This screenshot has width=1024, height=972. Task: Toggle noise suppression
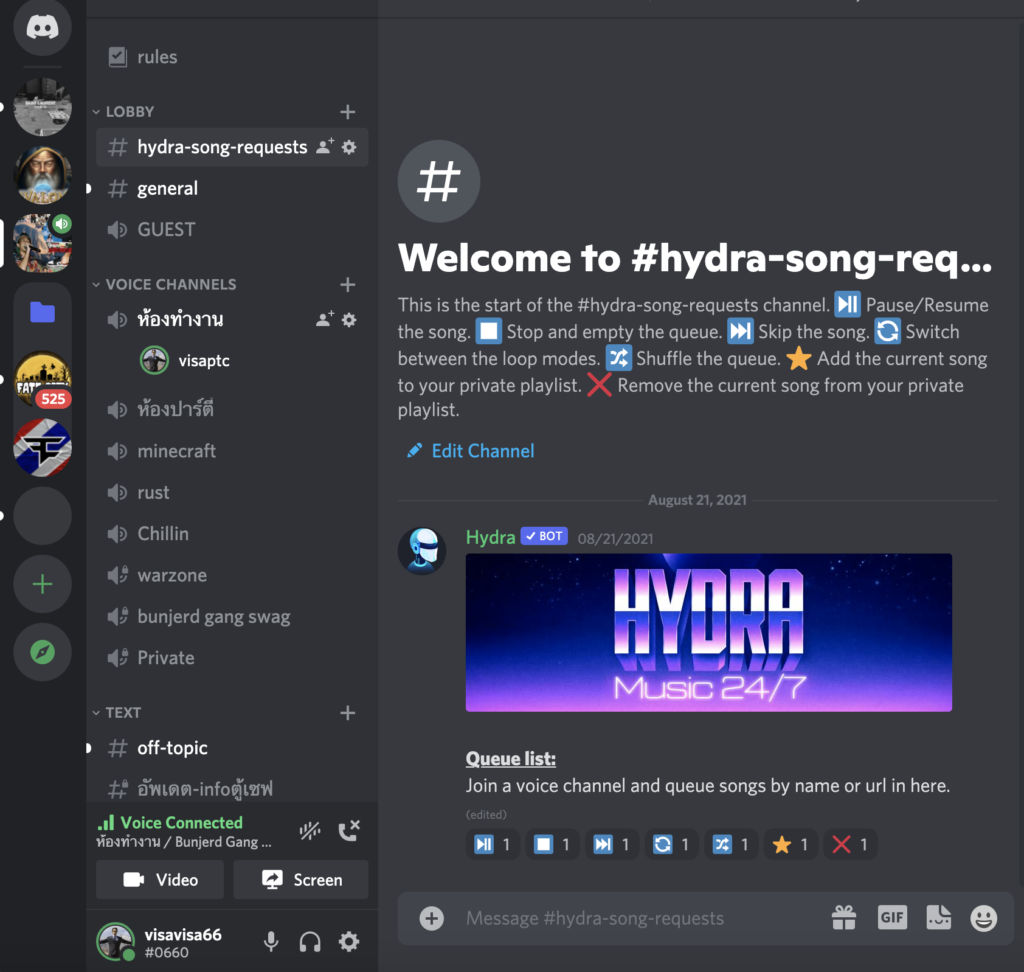coord(310,831)
